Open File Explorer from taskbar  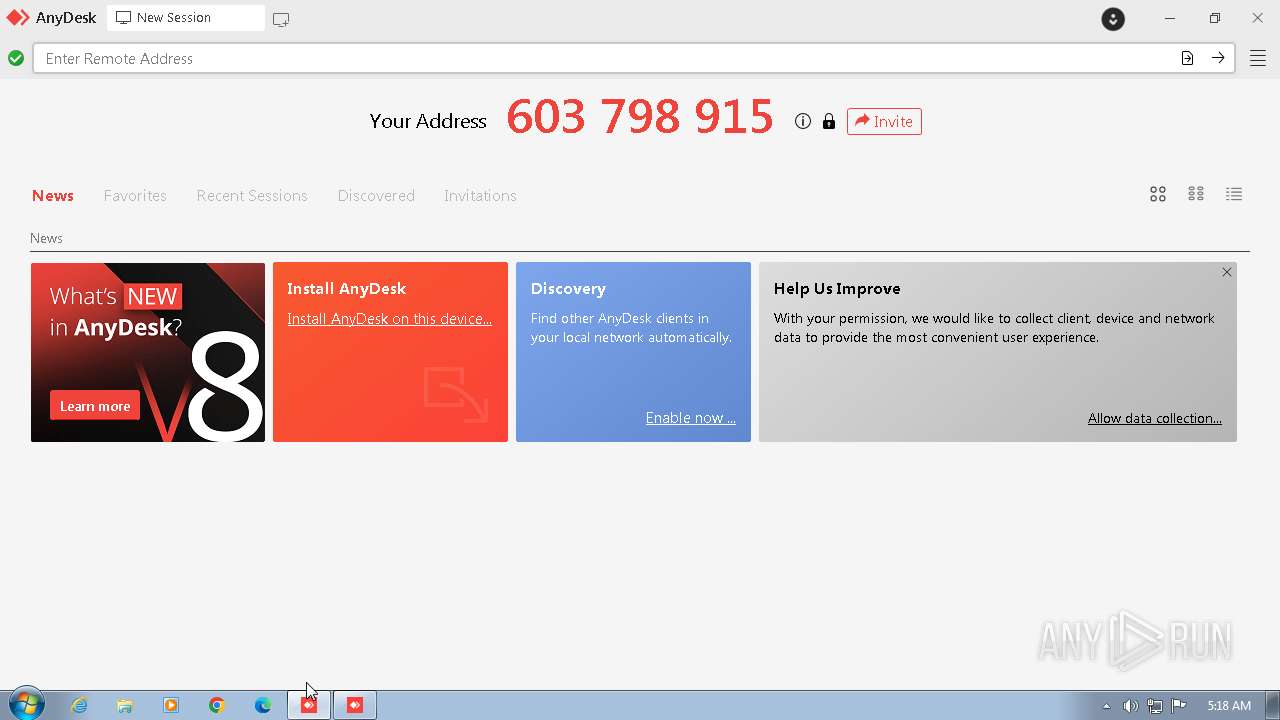pos(125,705)
